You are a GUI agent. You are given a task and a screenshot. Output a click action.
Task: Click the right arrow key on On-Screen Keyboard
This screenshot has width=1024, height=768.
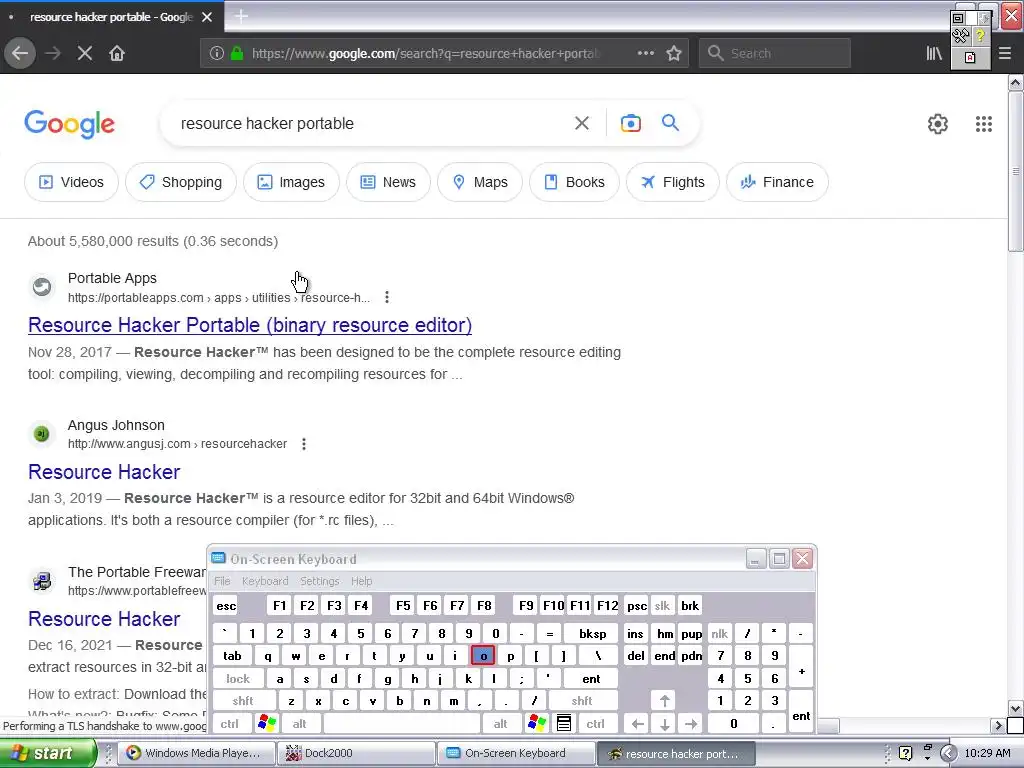coord(691,724)
